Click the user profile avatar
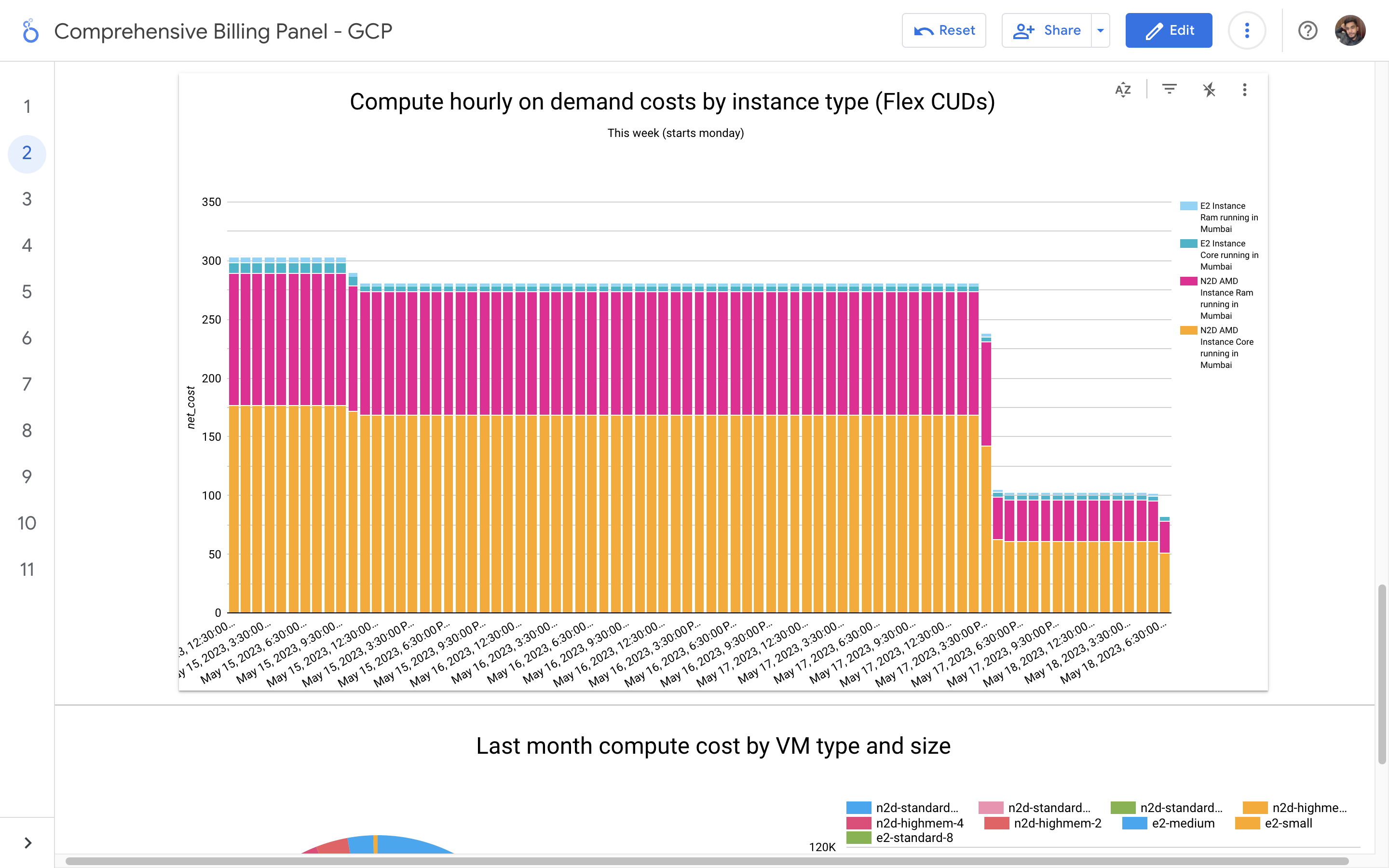1389x868 pixels. click(x=1350, y=30)
